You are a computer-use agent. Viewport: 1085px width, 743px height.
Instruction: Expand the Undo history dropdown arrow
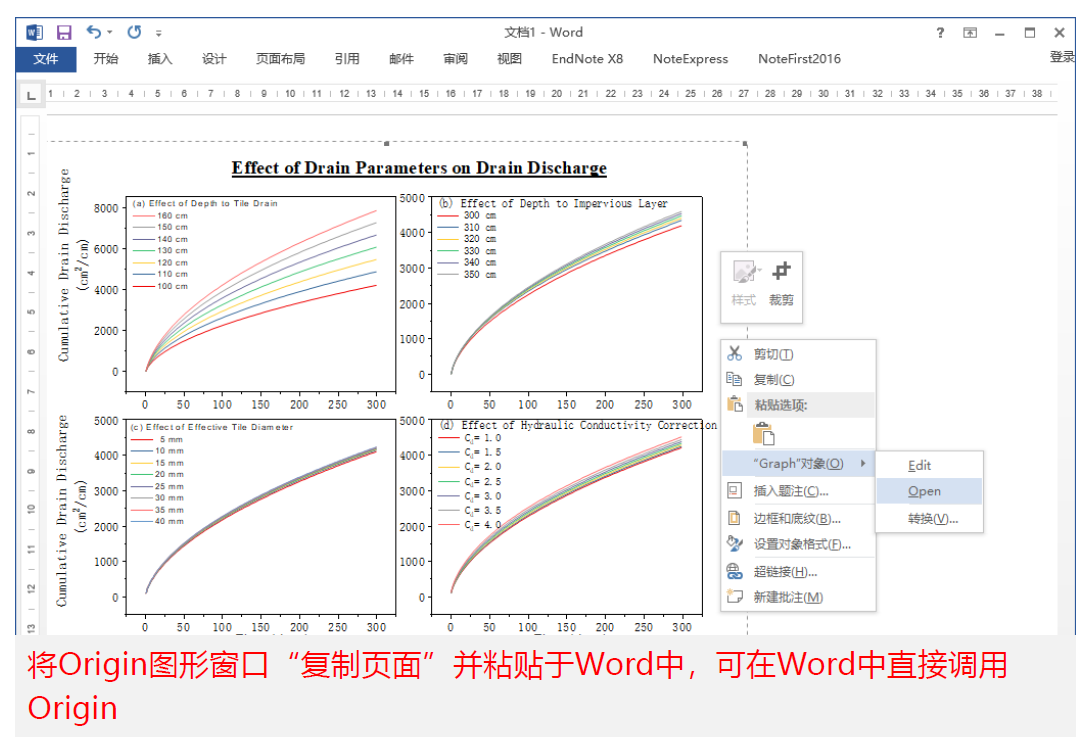pyautogui.click(x=110, y=33)
